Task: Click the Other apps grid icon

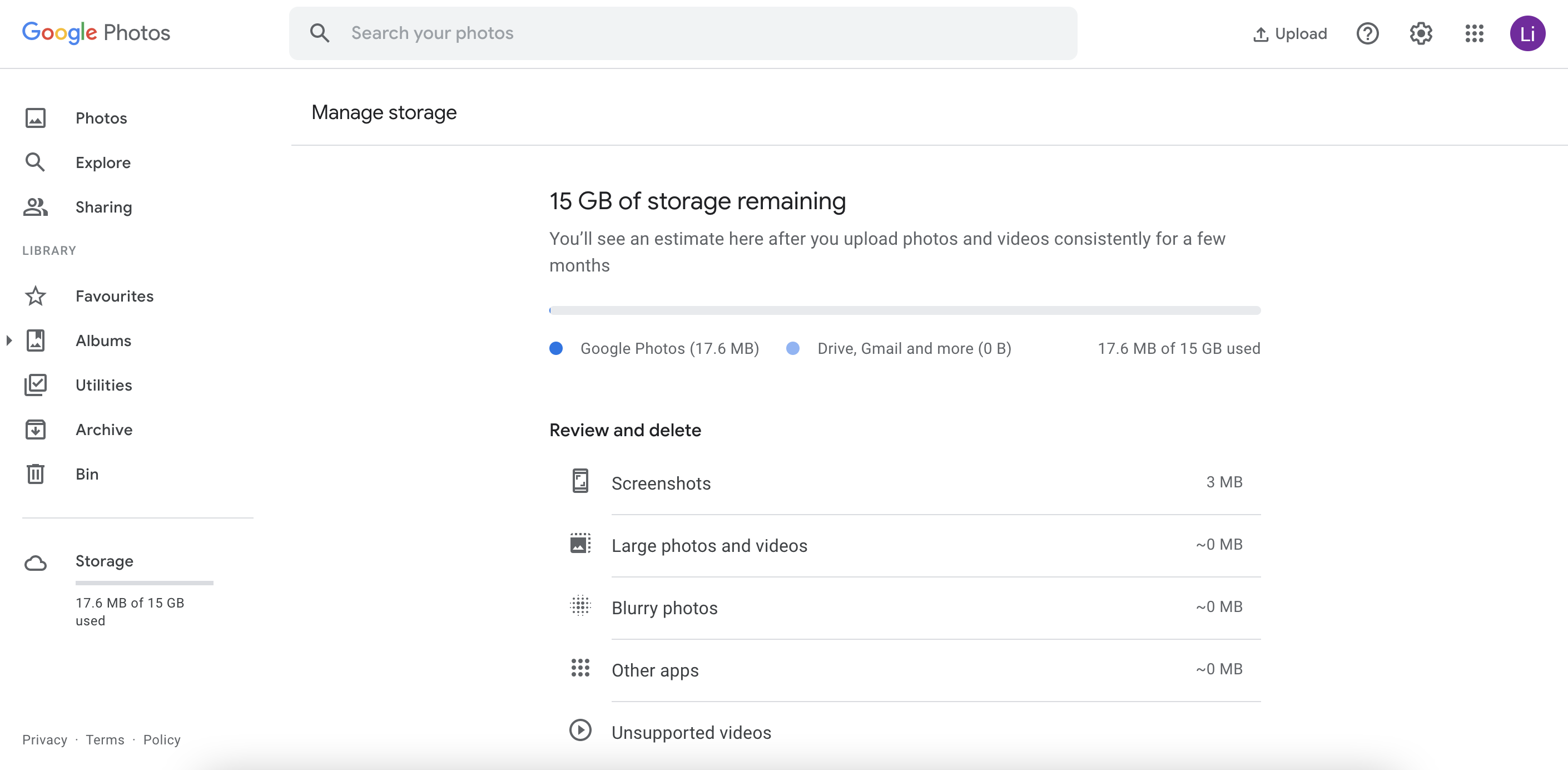Action: pyautogui.click(x=580, y=668)
